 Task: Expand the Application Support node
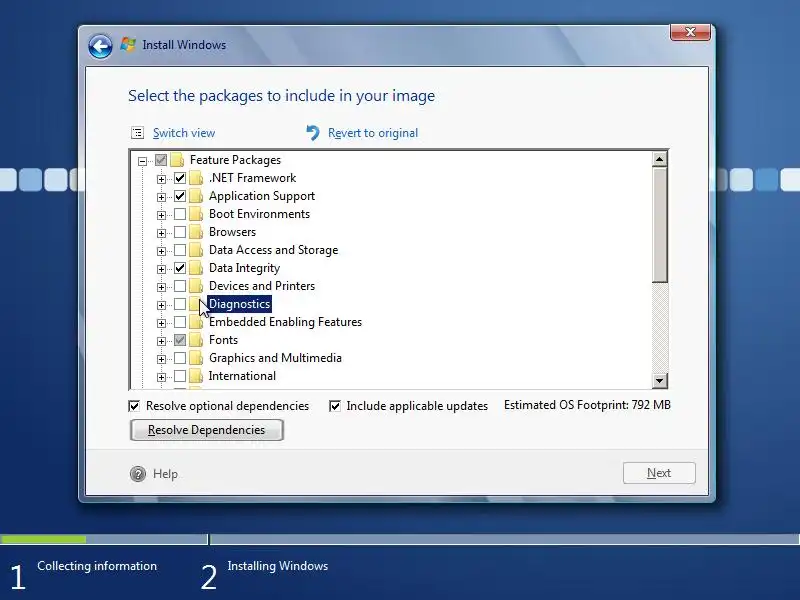coord(161,197)
